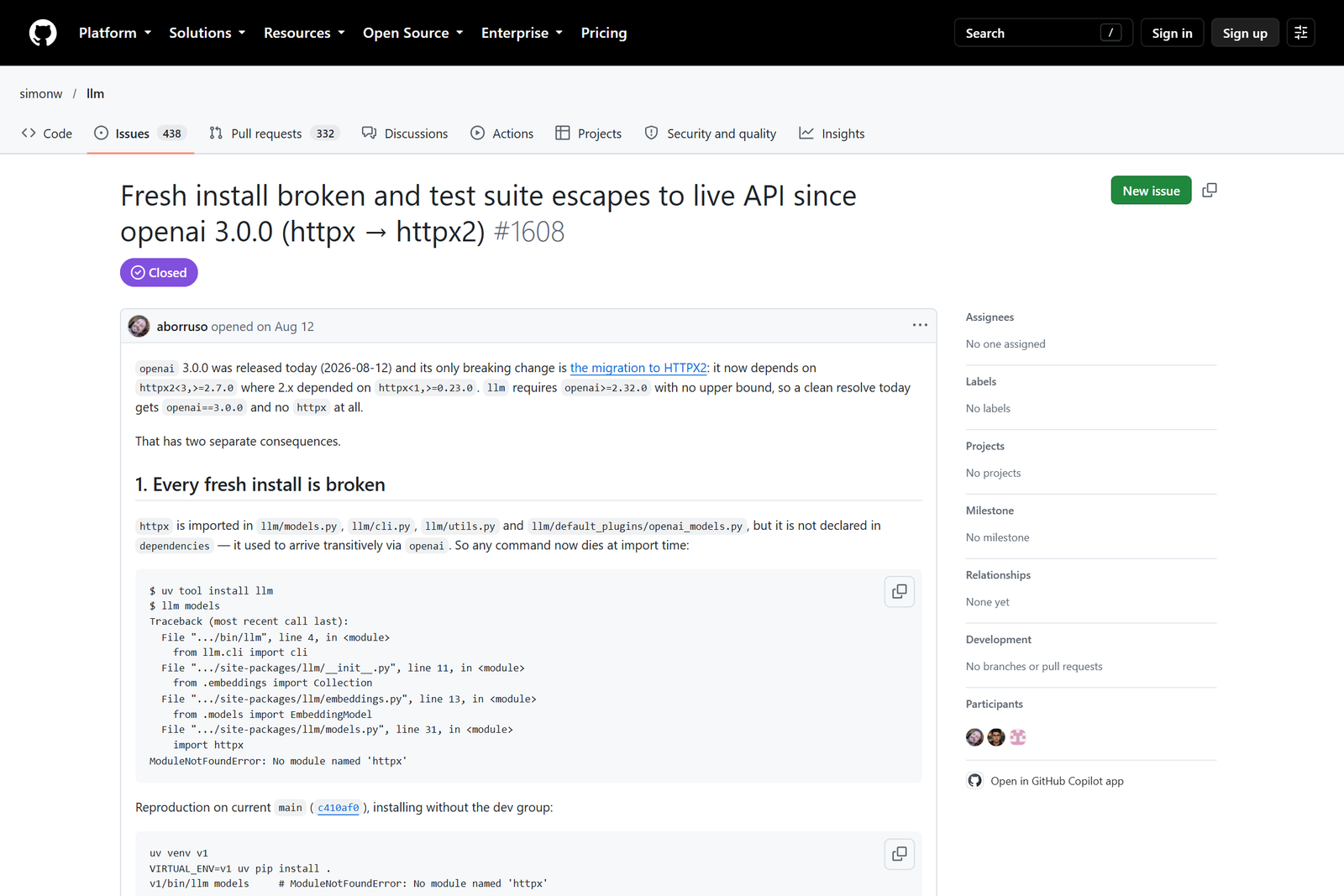Switch to the Projects tab
Screen dimensions: 1344x896
point(589,134)
